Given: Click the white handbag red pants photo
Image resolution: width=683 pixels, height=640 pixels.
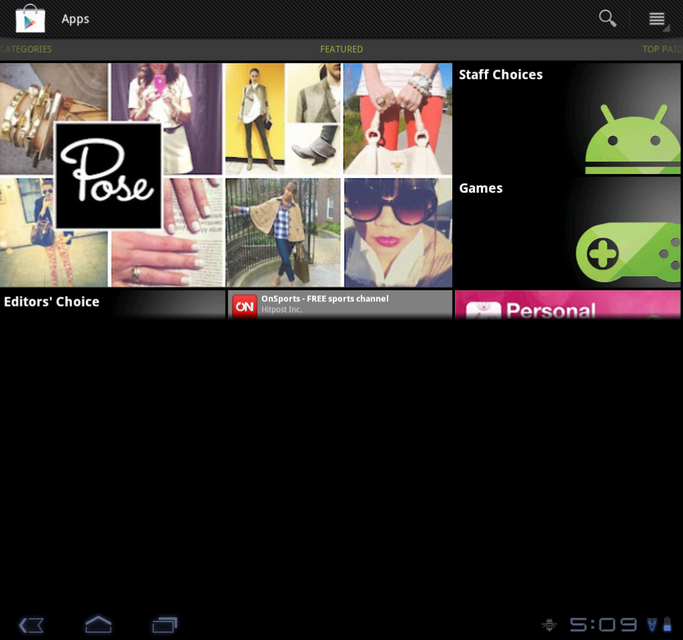Looking at the screenshot, I should tap(398, 119).
